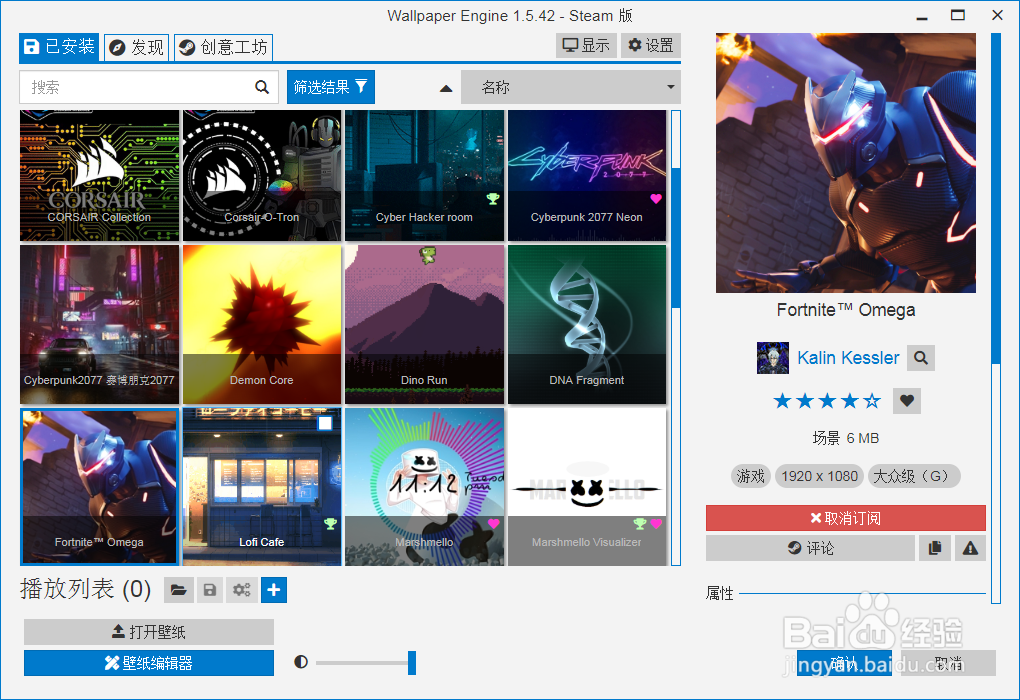Launch the 壁纸编辑器 wallpaper editor
This screenshot has height=700, width=1020.
click(x=149, y=663)
